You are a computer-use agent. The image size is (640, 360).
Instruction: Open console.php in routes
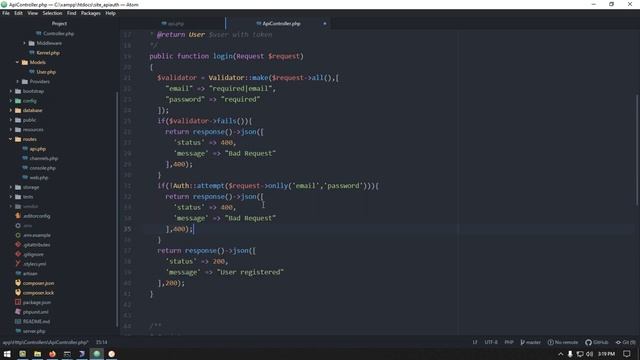[x=42, y=168]
